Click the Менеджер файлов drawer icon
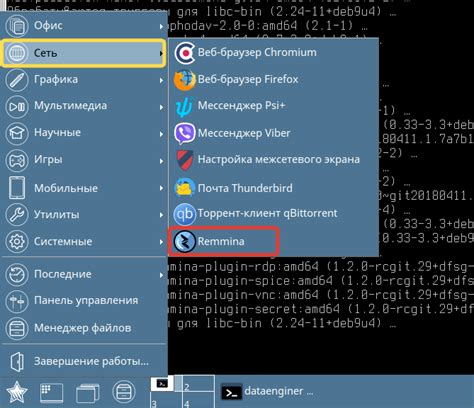The width and height of the screenshot is (474, 408). 17,328
